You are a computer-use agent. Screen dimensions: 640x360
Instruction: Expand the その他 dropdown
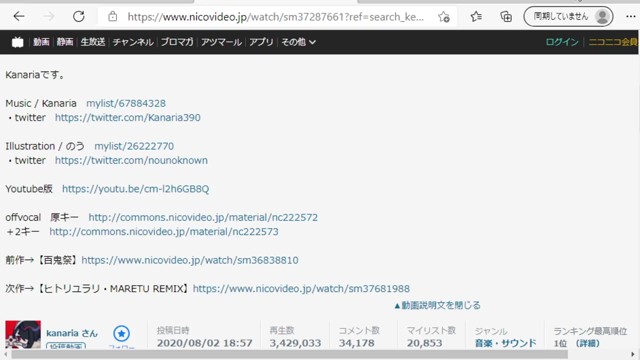(x=298, y=42)
